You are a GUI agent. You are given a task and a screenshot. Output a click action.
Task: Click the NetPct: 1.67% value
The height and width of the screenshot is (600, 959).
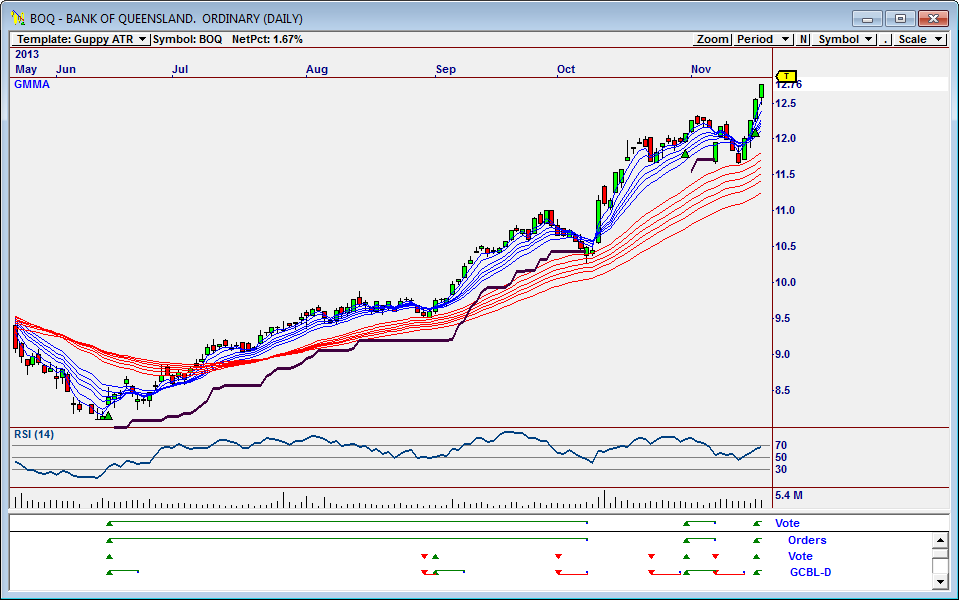267,39
